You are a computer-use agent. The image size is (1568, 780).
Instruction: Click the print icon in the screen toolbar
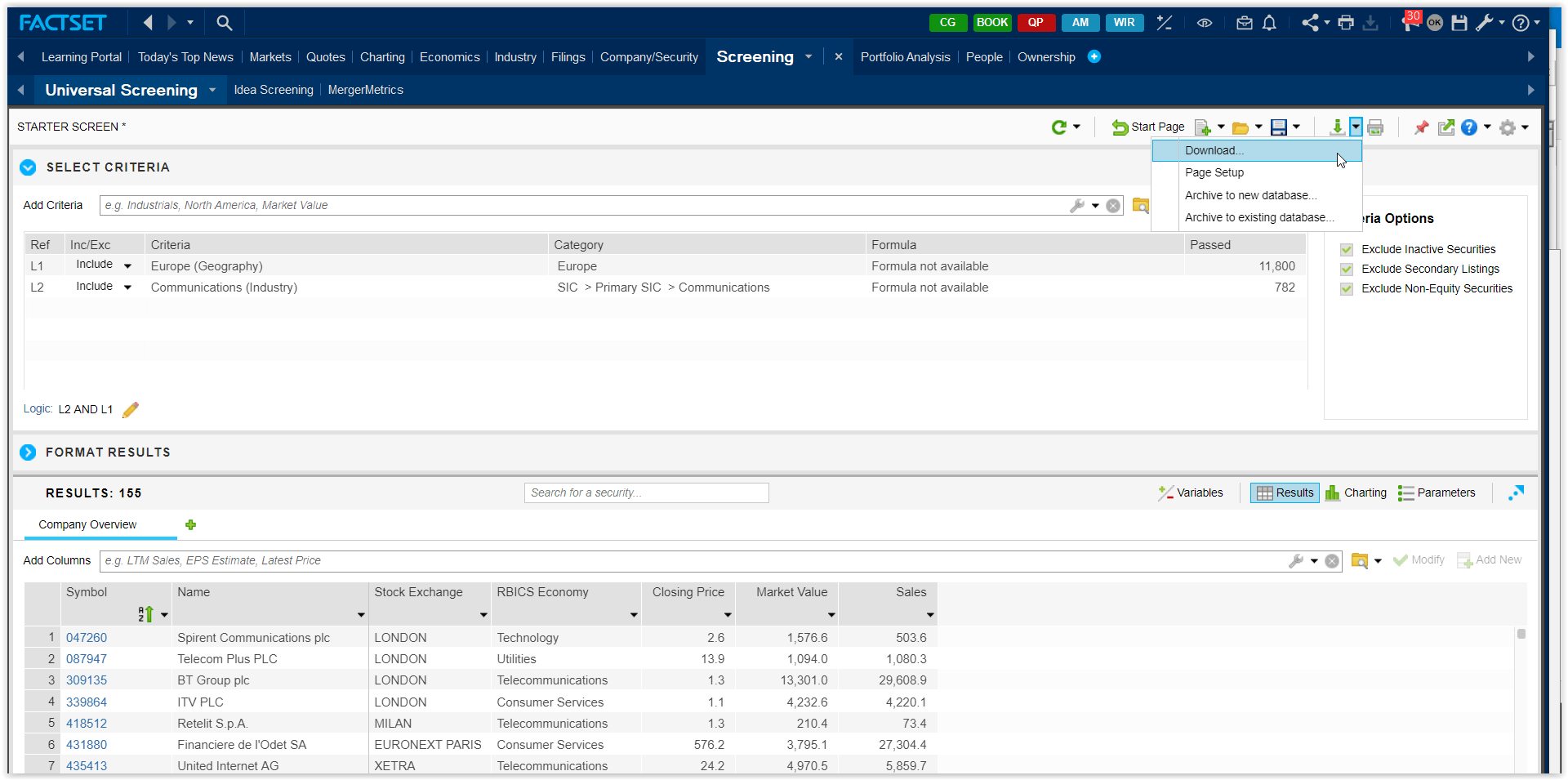click(1375, 127)
